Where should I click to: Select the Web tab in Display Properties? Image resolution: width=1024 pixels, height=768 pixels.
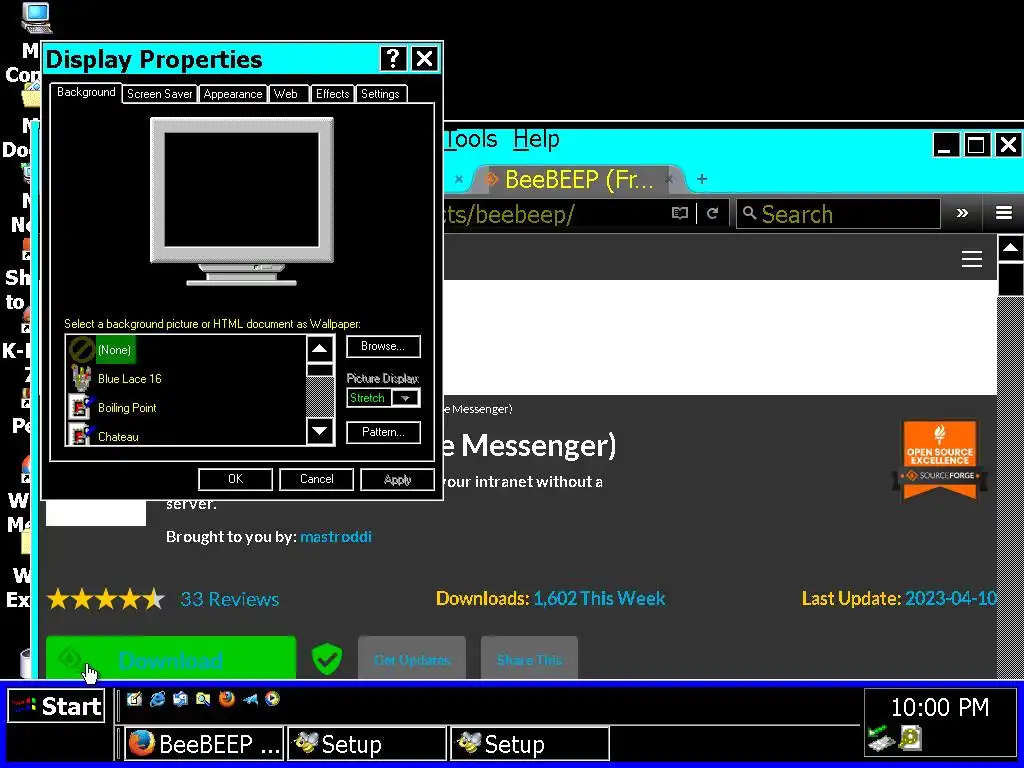286,94
